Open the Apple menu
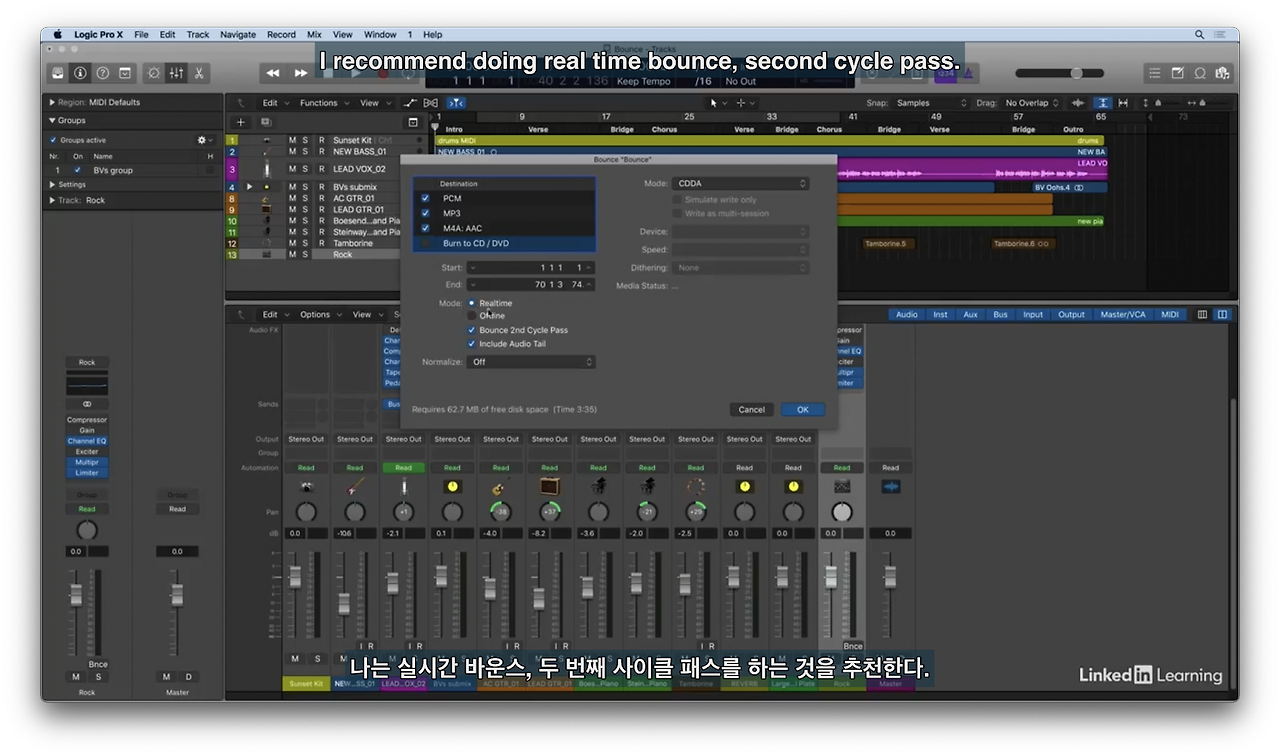The image size is (1280, 756). 57,34
